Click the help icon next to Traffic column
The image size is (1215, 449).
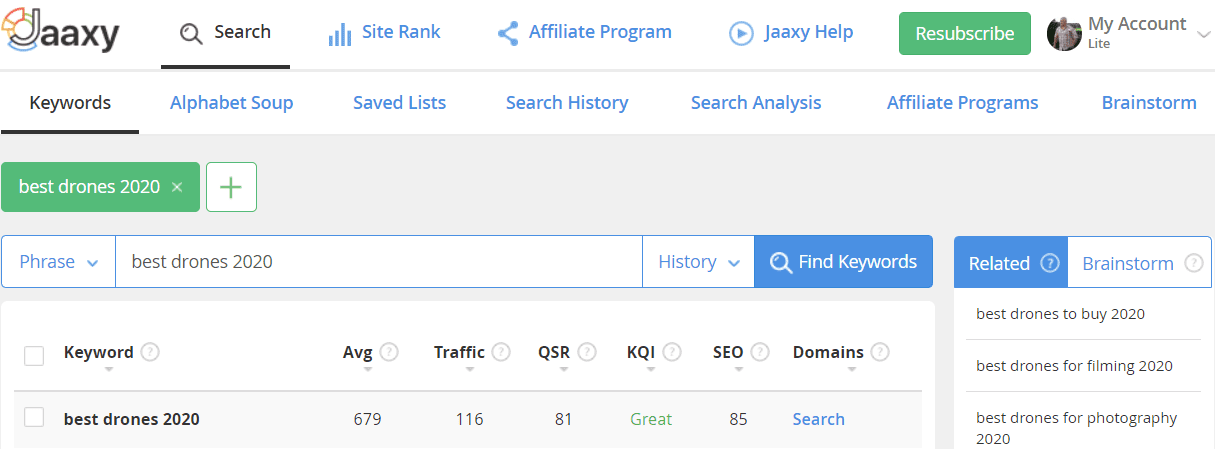501,352
